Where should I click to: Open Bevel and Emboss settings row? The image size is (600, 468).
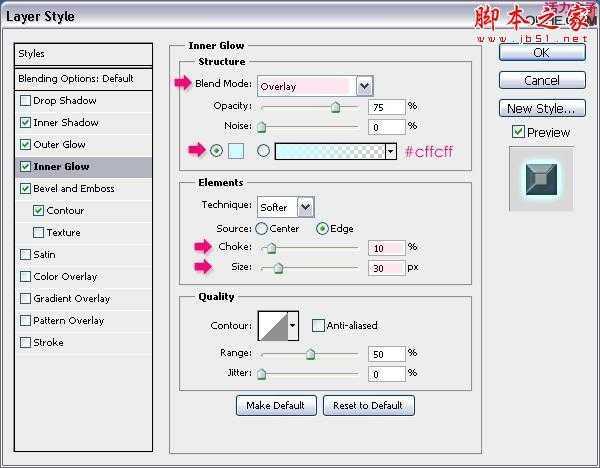[83, 188]
